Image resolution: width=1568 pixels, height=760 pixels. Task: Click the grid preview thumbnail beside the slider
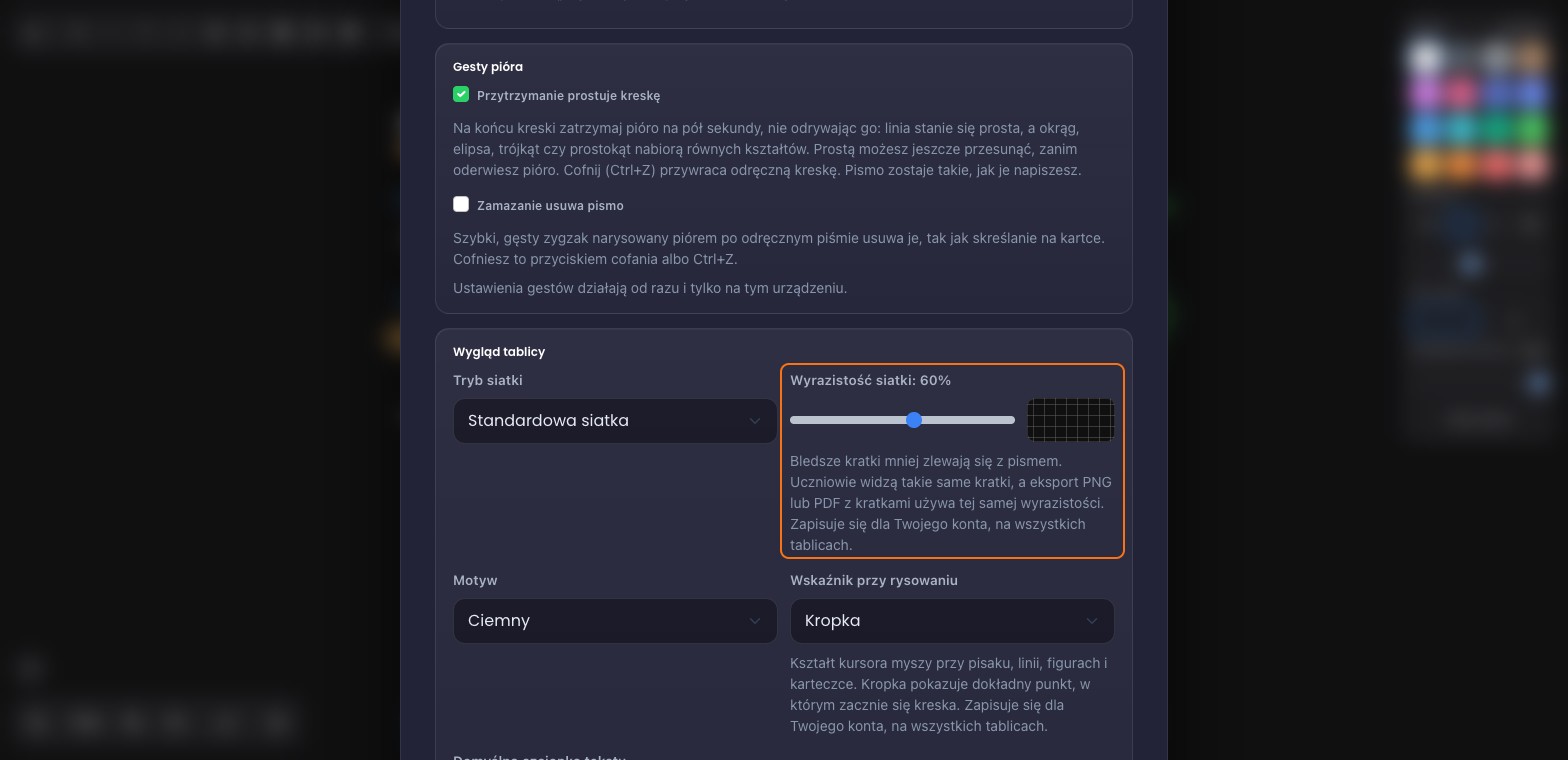1071,420
